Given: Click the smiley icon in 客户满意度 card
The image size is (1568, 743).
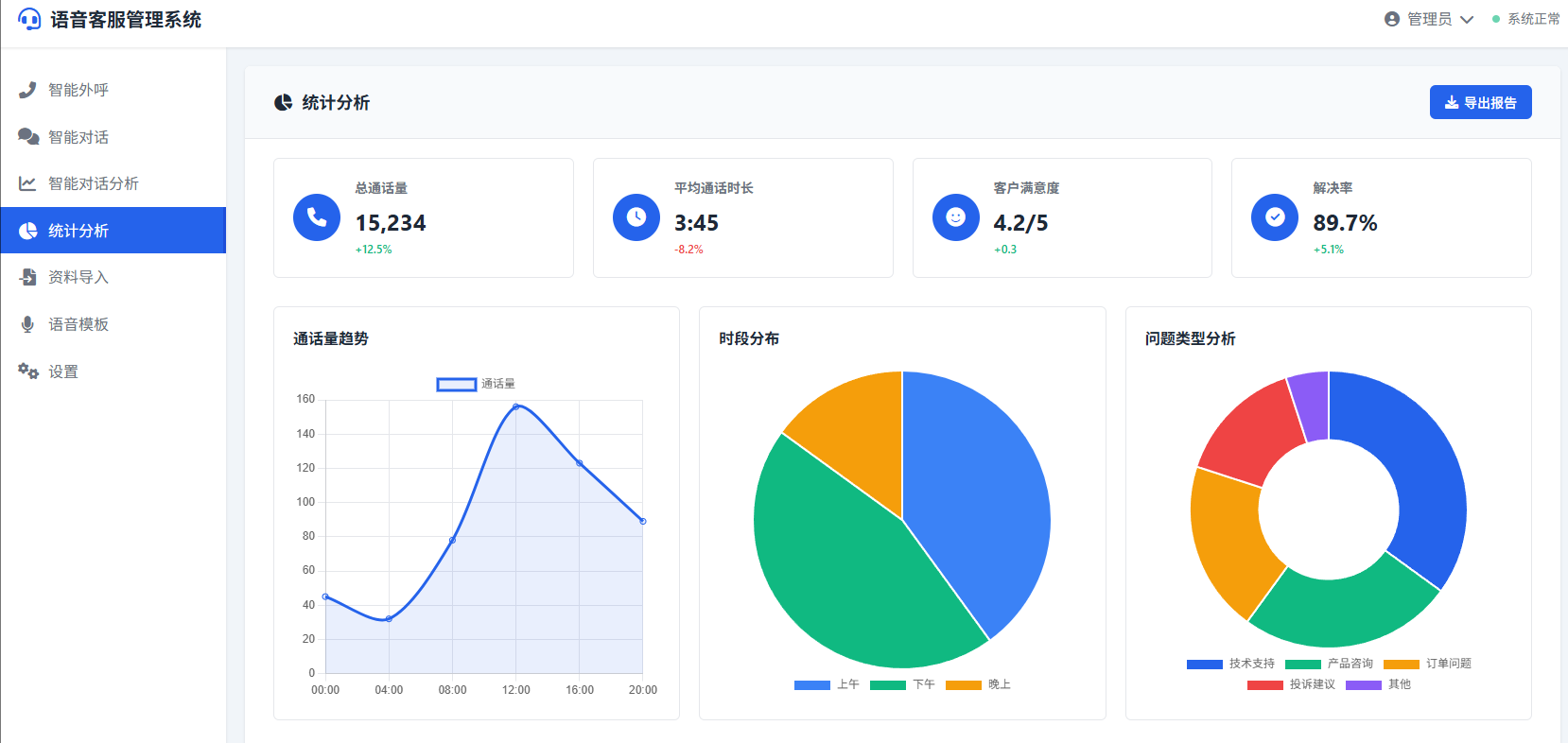Looking at the screenshot, I should [956, 217].
